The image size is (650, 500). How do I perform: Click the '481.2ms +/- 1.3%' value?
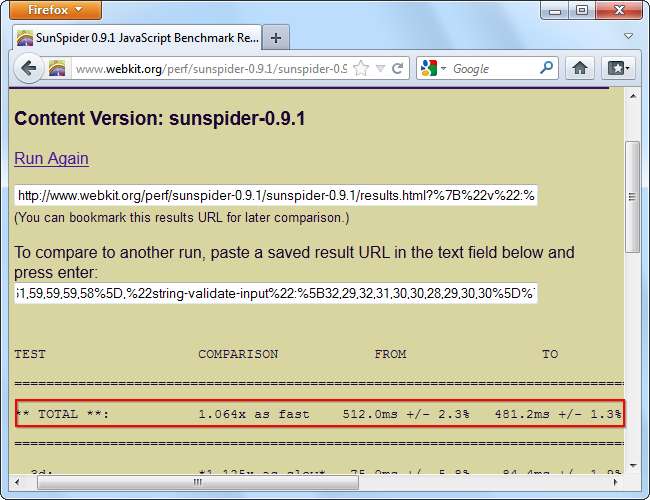pos(558,414)
